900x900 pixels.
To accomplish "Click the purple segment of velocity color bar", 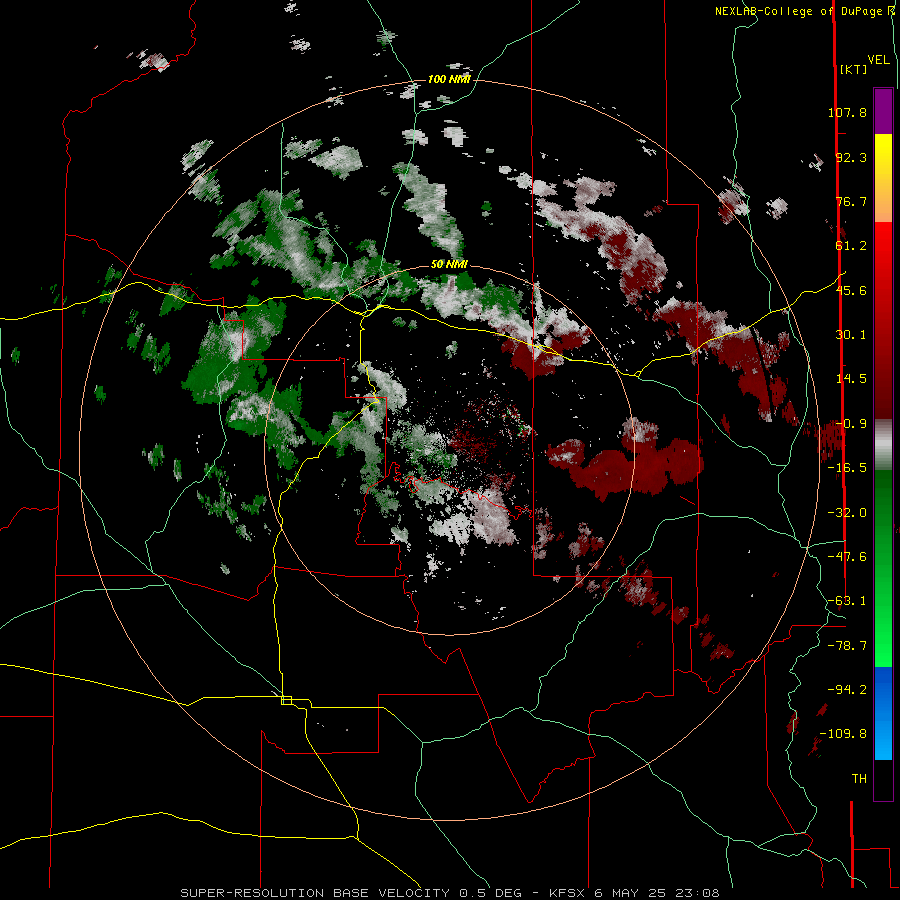I will [883, 111].
